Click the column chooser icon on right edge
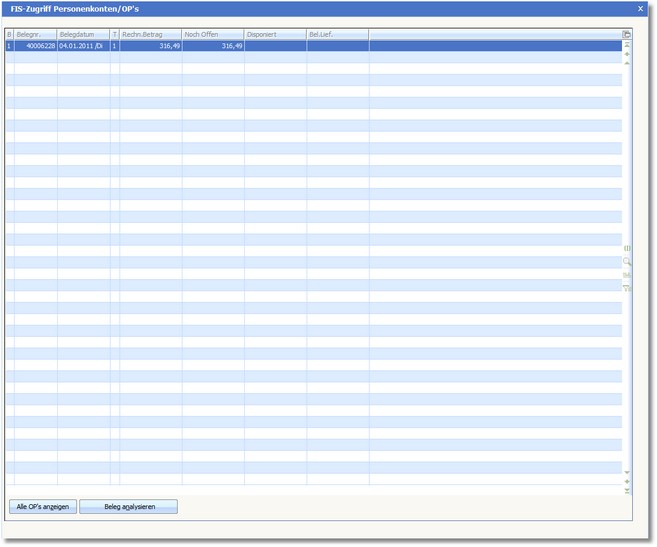 click(627, 249)
